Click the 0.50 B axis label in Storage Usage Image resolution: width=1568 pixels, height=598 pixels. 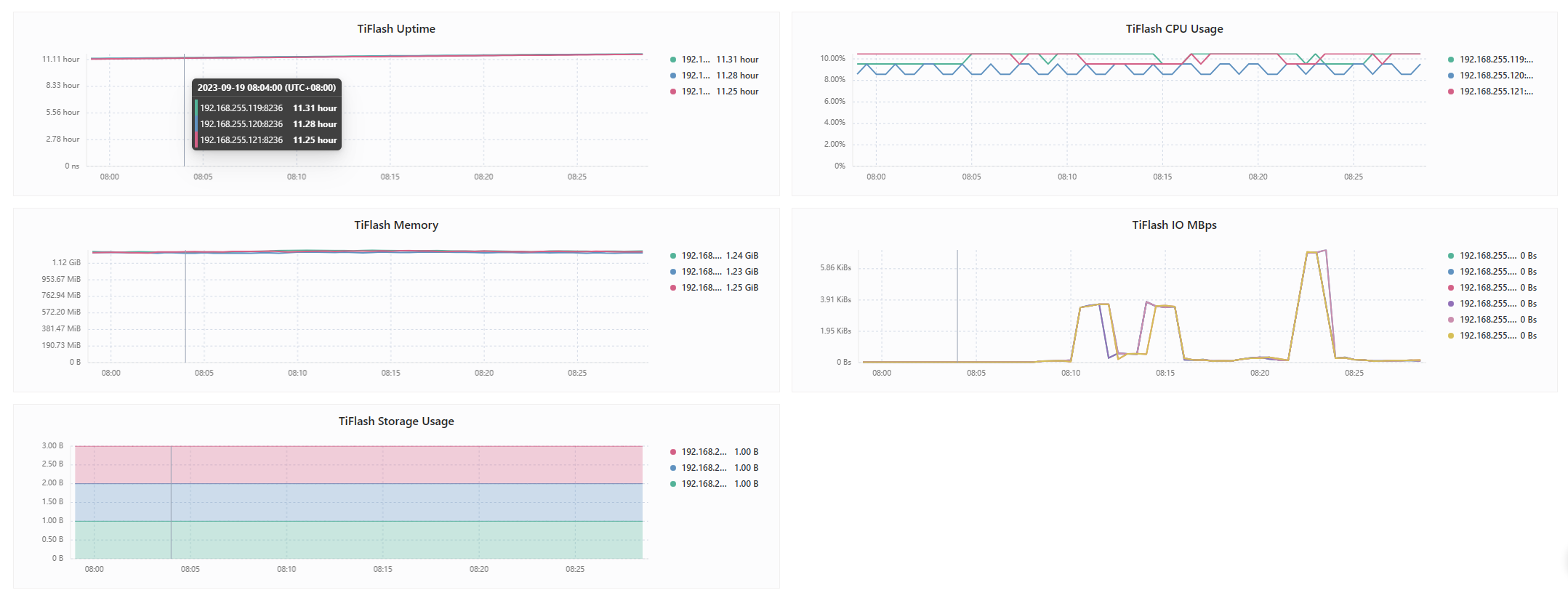(52, 540)
